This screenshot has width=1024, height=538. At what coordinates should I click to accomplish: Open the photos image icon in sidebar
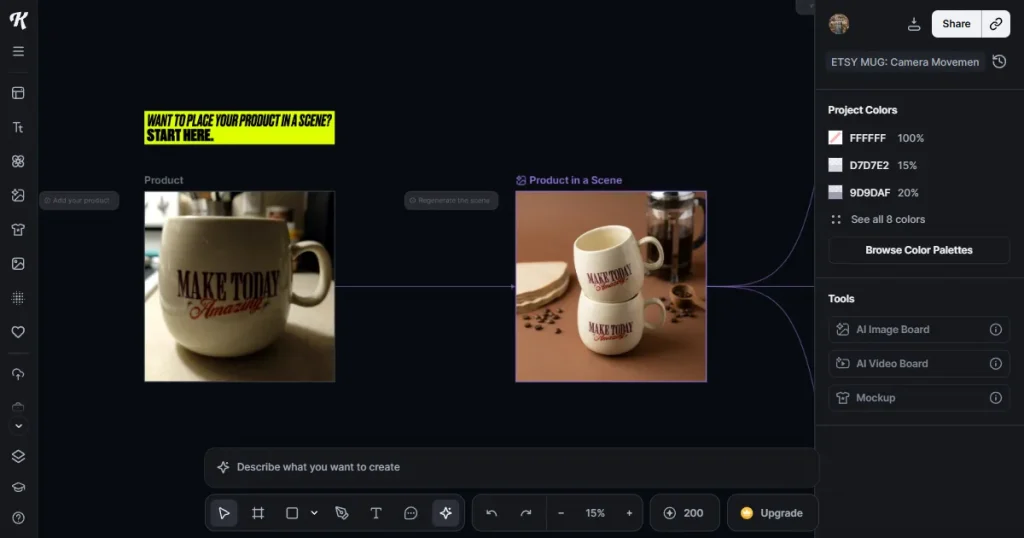(x=18, y=264)
